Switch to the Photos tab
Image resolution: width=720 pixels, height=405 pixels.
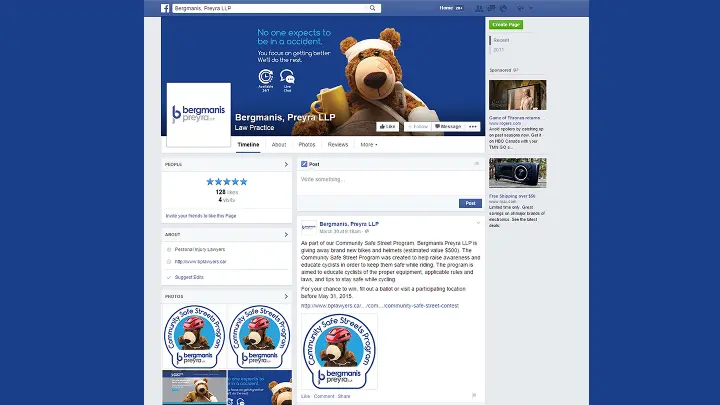tap(307, 145)
